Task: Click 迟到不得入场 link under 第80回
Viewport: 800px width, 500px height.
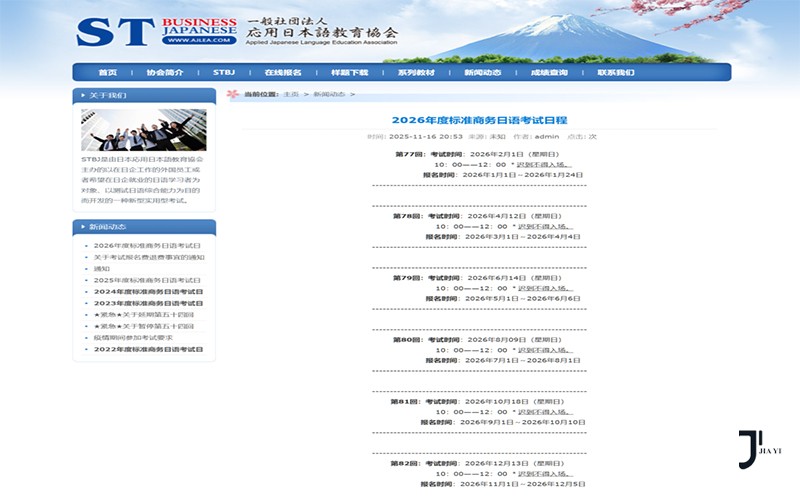Action: click(545, 350)
